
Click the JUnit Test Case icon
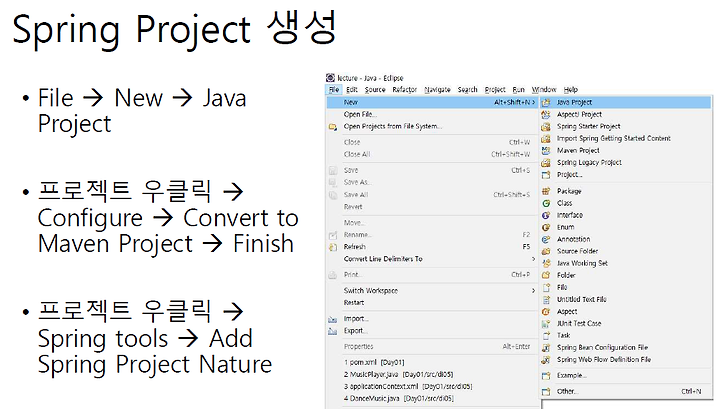pyautogui.click(x=546, y=323)
